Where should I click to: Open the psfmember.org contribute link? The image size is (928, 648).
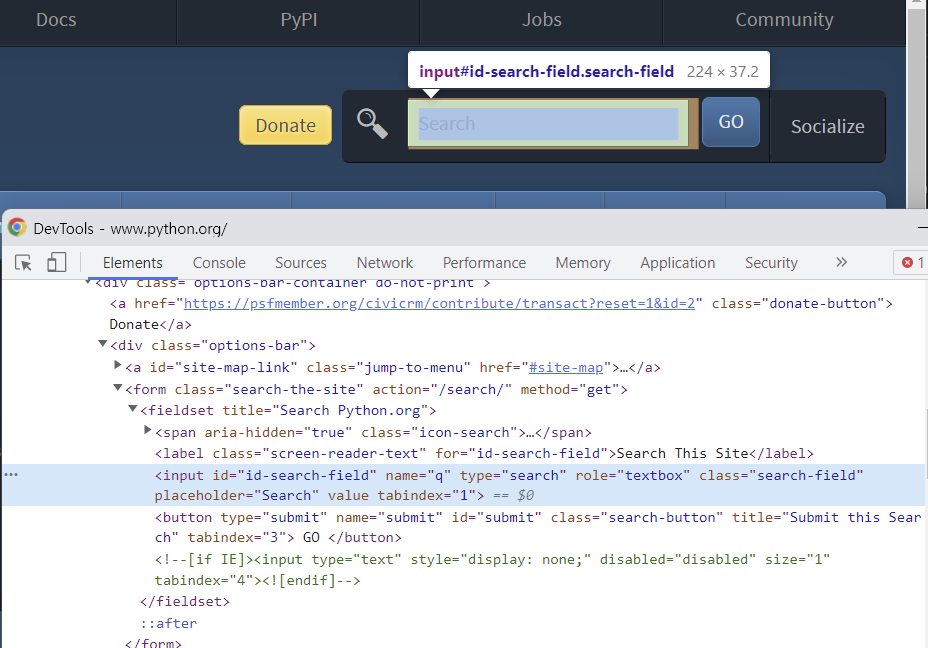439,304
